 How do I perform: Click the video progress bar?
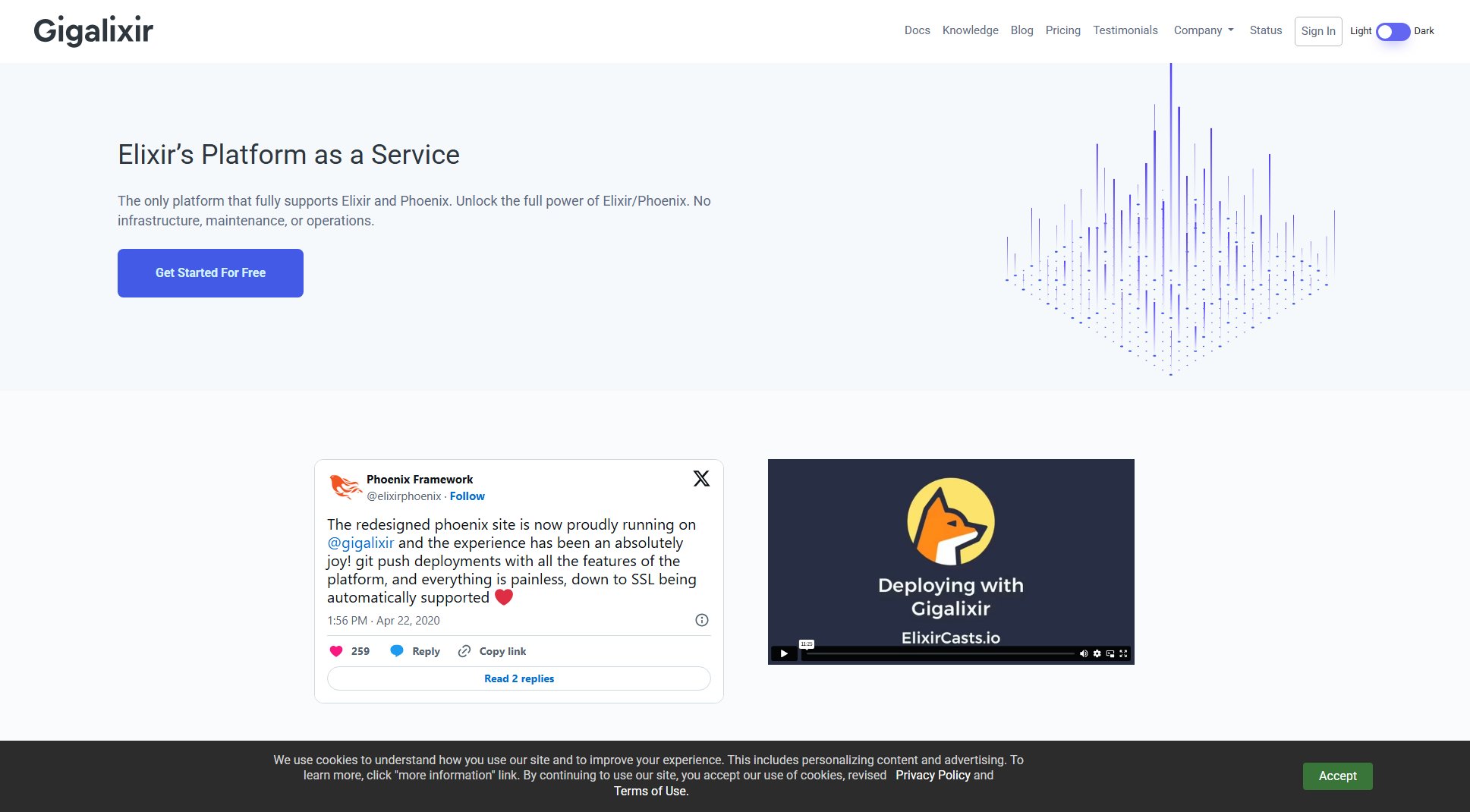[939, 653]
